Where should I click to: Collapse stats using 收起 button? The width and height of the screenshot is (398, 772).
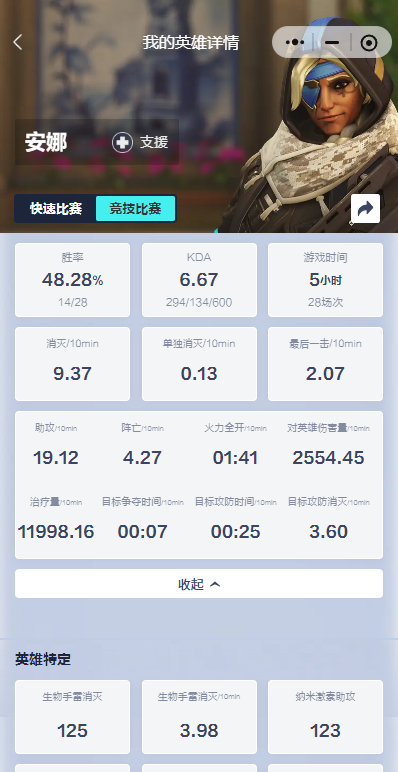(199, 584)
